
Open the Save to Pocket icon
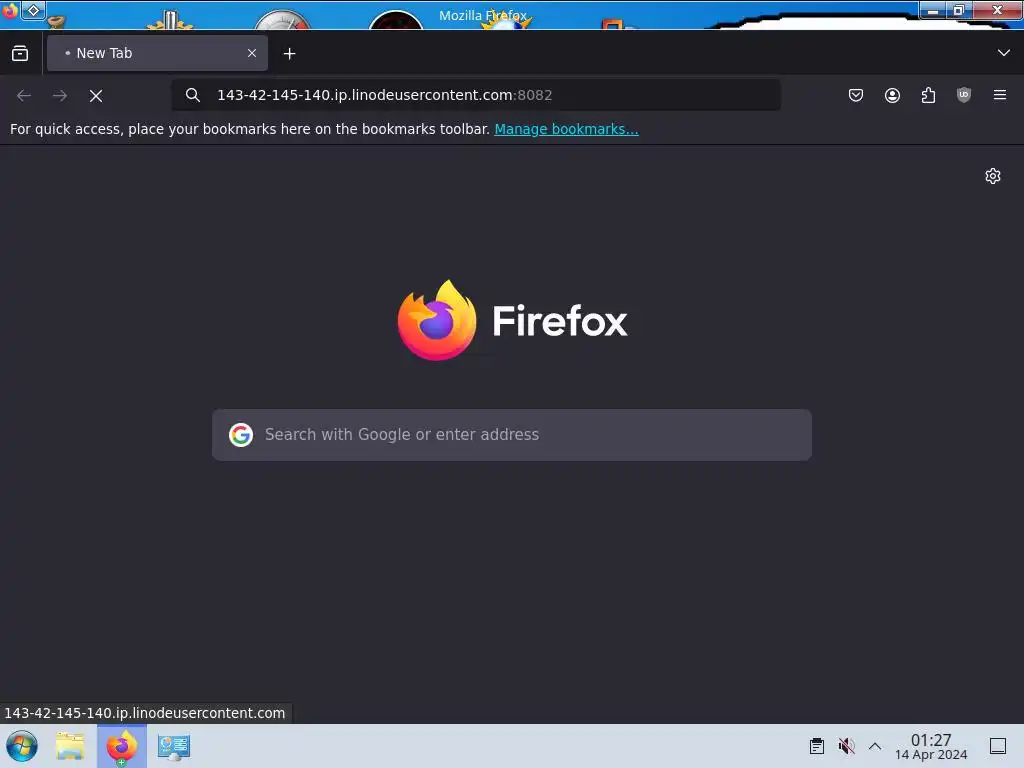pyautogui.click(x=856, y=95)
